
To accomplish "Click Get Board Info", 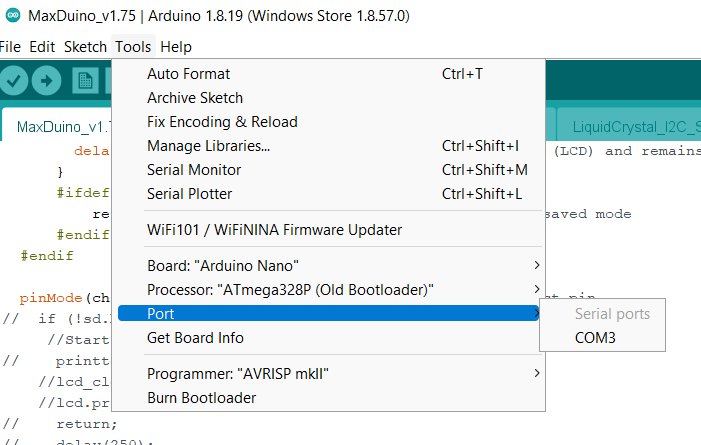I will pos(195,337).
